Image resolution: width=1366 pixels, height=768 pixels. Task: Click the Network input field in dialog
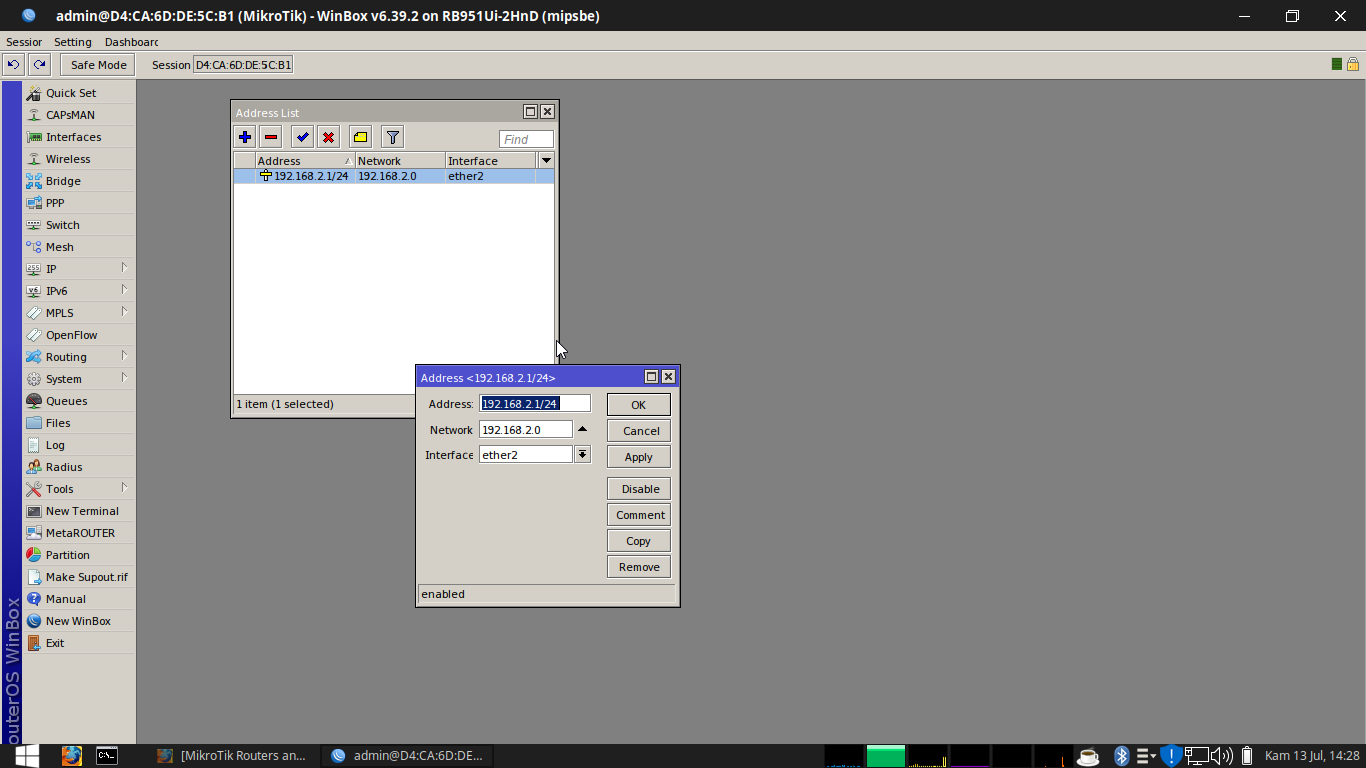[526, 430]
